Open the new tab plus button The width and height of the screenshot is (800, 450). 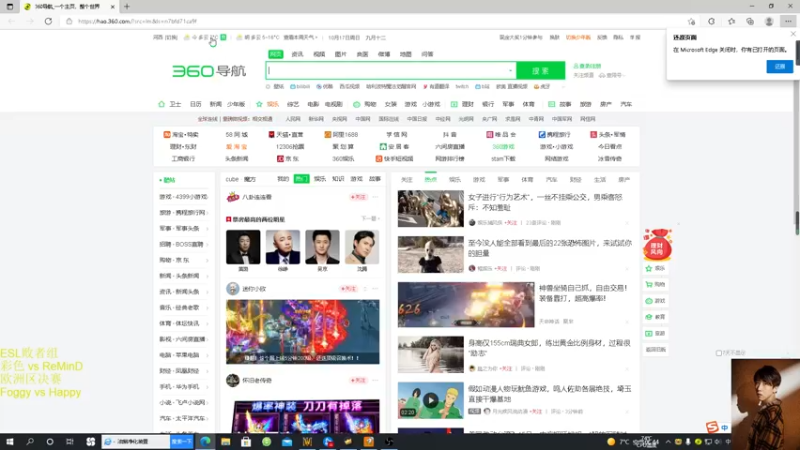pos(127,7)
